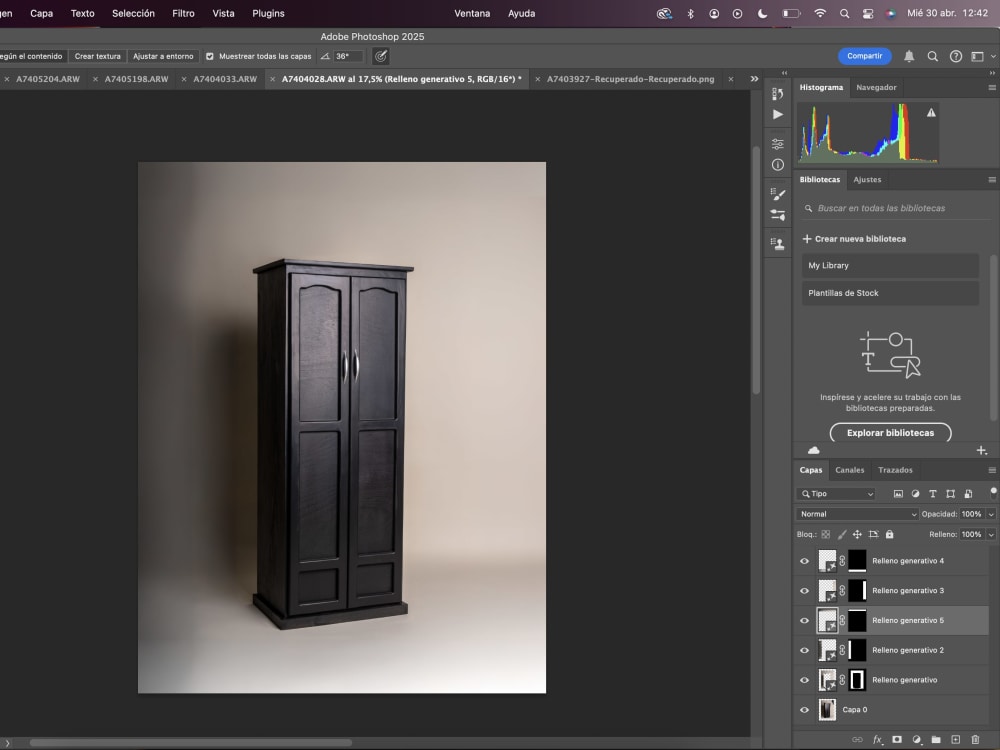Screen dimensions: 1000x750
Task: Filter layers by type layers icon
Action: 932,494
